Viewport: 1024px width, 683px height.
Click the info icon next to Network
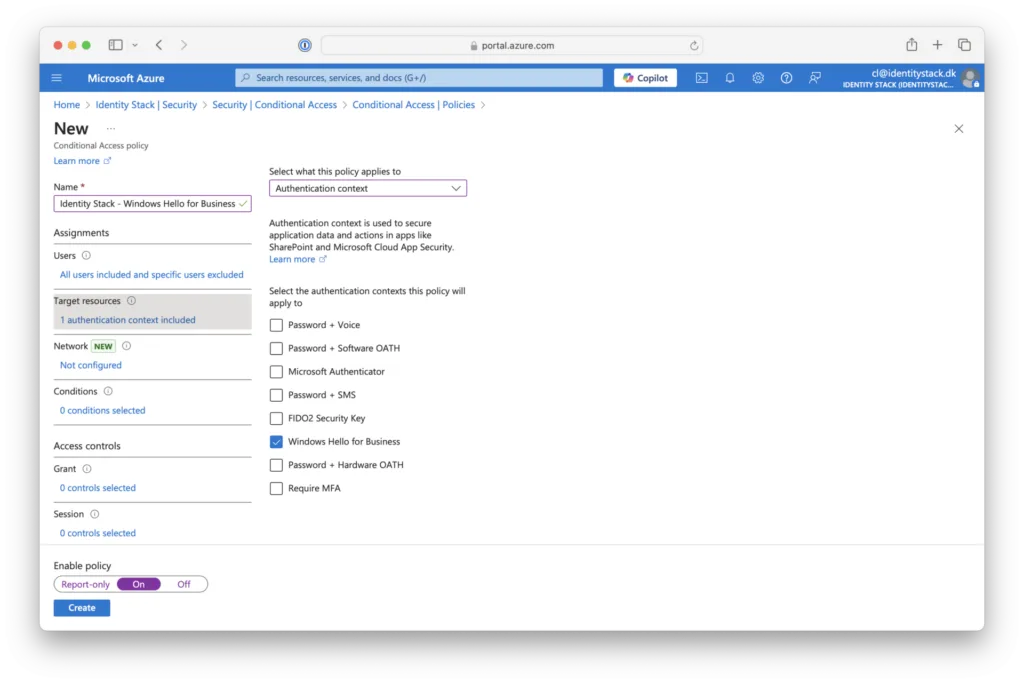coord(127,346)
